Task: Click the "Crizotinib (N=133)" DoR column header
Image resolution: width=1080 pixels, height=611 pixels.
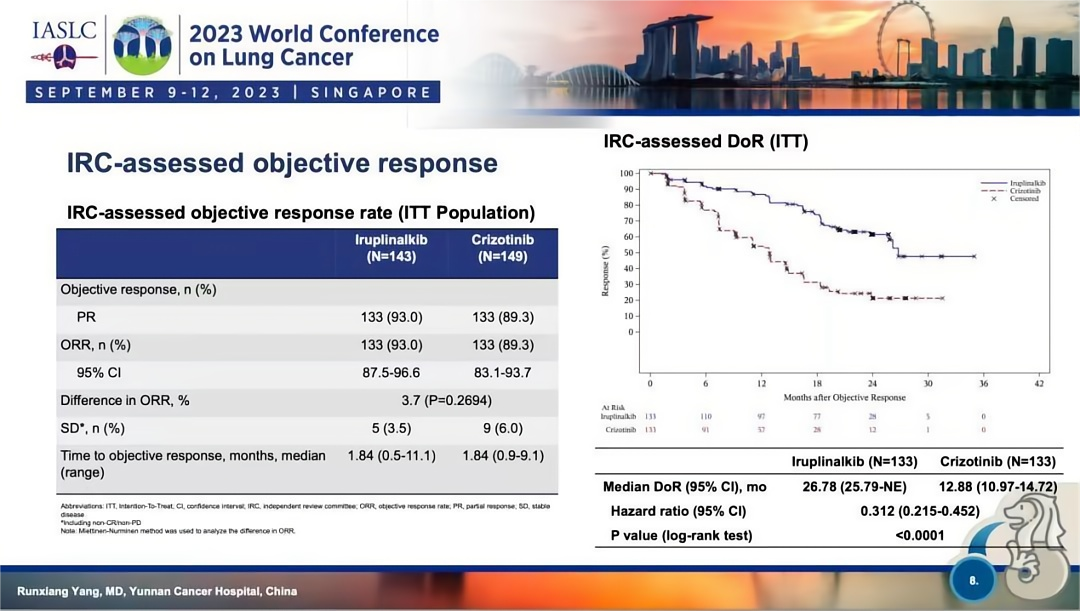Action: (997, 462)
